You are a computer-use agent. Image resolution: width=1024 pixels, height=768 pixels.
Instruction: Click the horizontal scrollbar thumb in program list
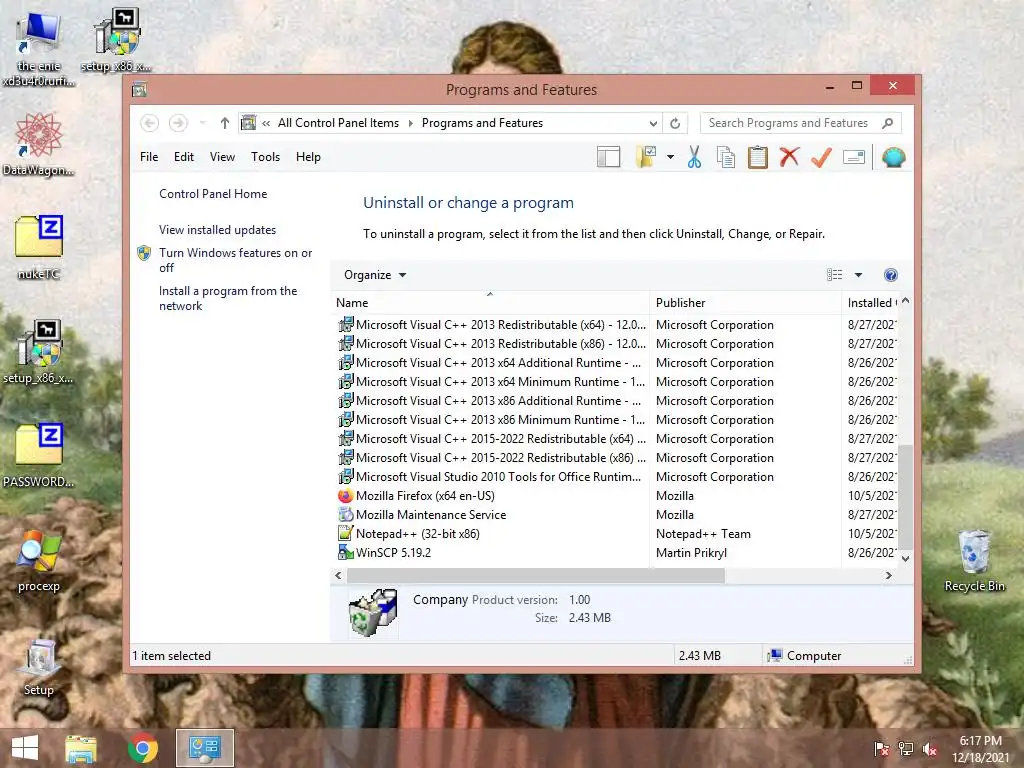tap(536, 576)
